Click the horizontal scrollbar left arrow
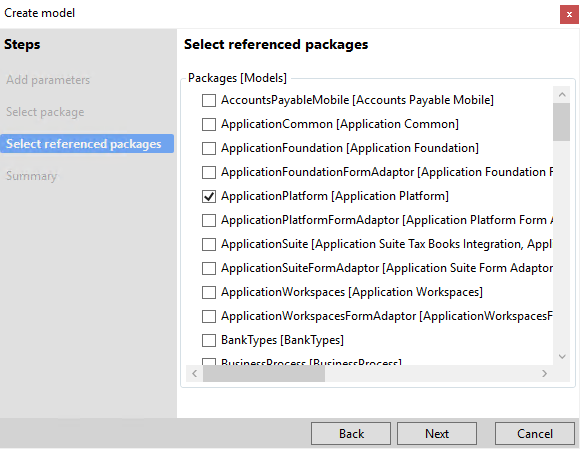 click(x=195, y=374)
